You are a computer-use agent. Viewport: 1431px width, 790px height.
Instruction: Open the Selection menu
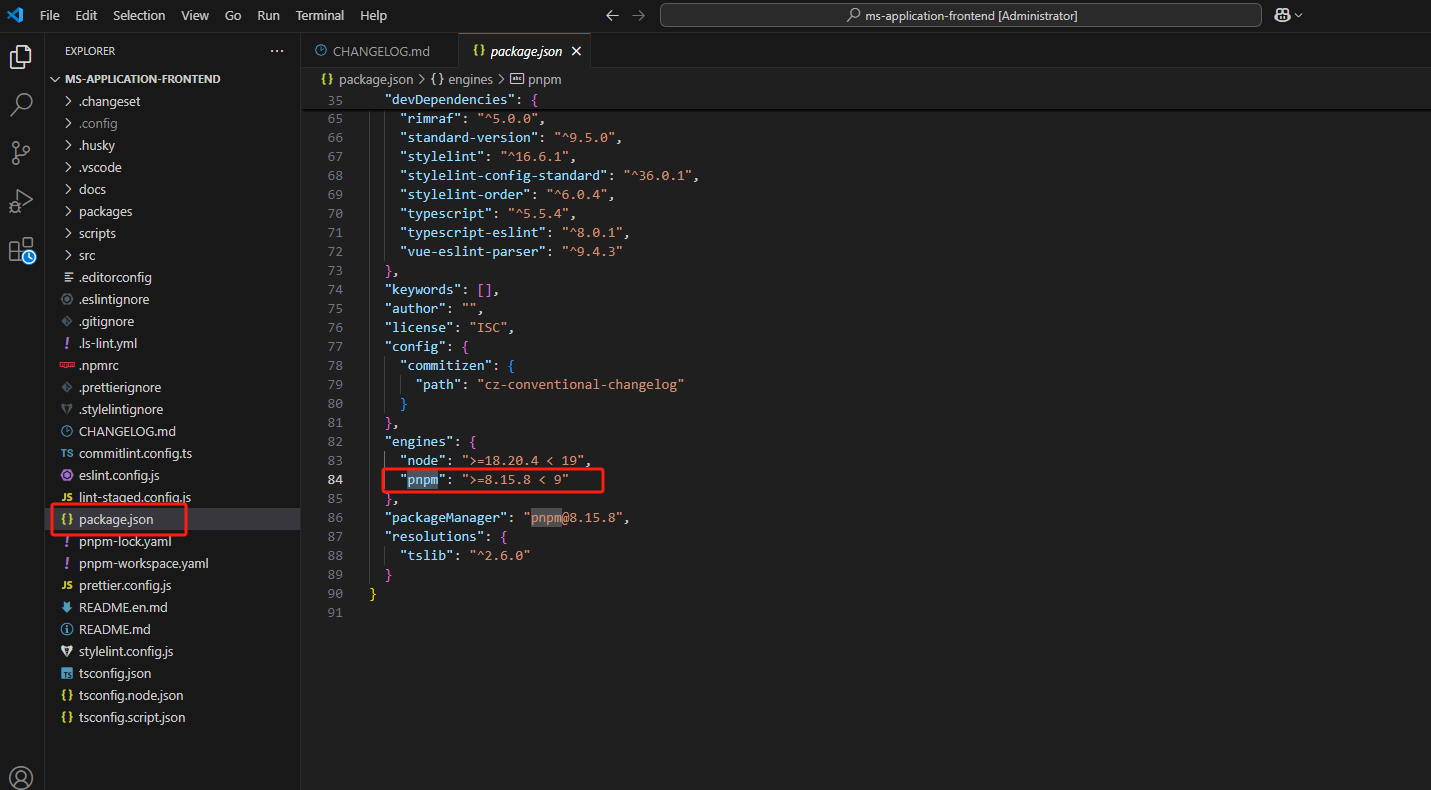coord(139,15)
